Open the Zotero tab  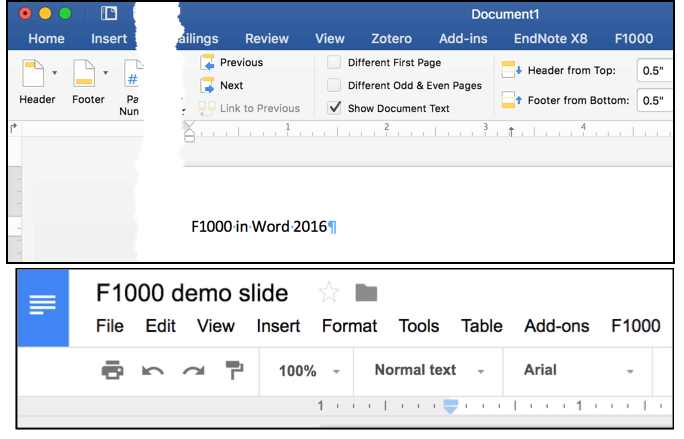pos(391,39)
